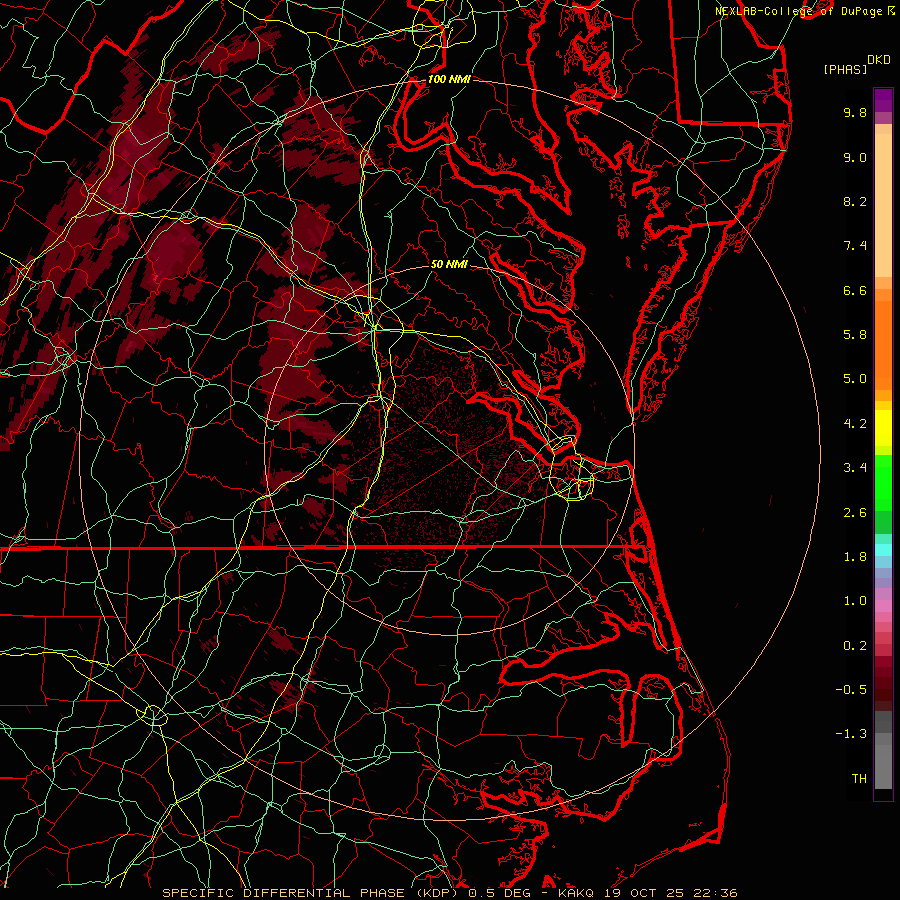The image size is (900, 900).
Task: Click the -1.3 scale value
Action: click(x=851, y=734)
